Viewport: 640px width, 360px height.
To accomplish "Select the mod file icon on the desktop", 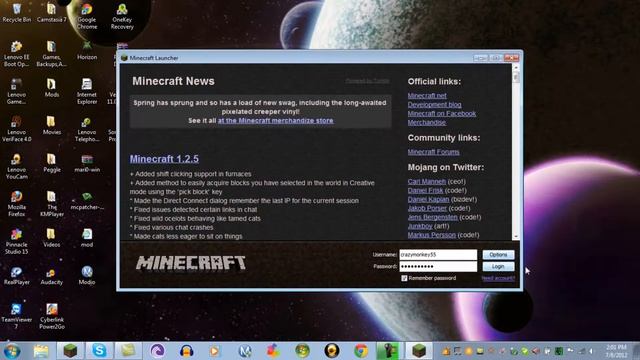I will click(87, 238).
